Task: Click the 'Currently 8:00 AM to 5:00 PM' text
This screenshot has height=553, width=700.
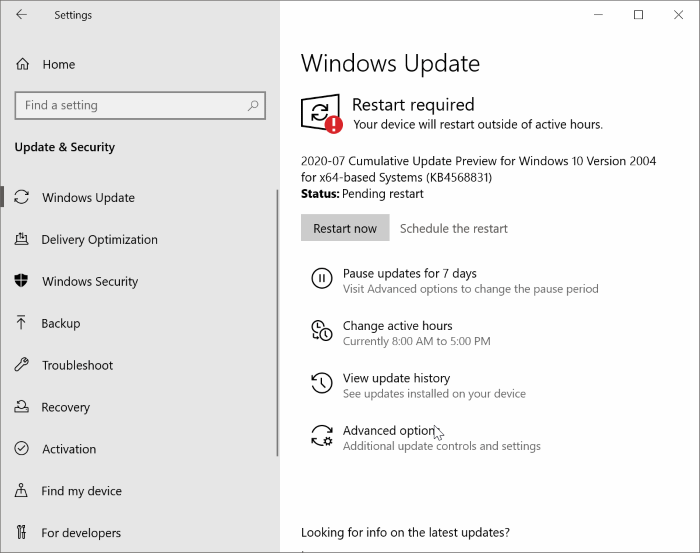Action: pyautogui.click(x=417, y=341)
